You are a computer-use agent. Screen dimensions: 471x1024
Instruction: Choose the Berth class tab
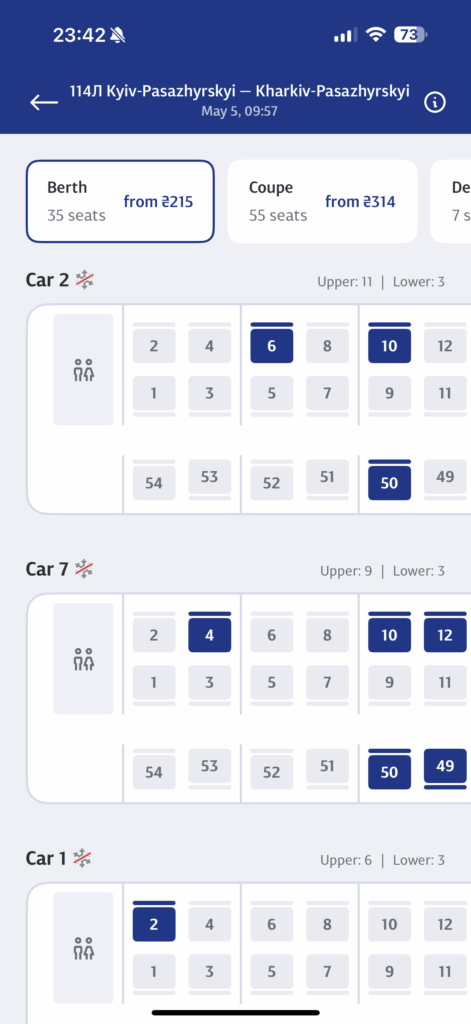click(120, 201)
